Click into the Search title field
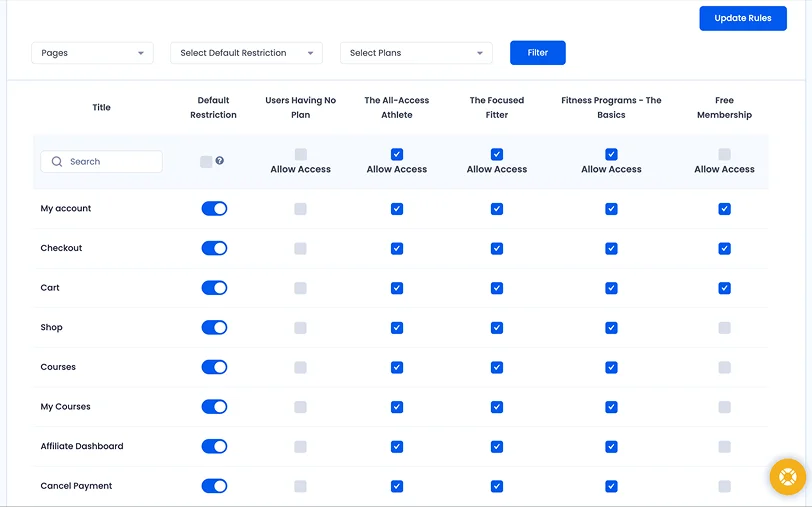The width and height of the screenshot is (812, 507). (x=110, y=162)
